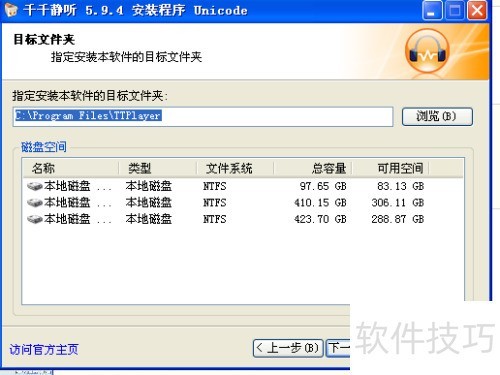
Task: Click the 410.15 GB total capacity value
Action: (320, 202)
